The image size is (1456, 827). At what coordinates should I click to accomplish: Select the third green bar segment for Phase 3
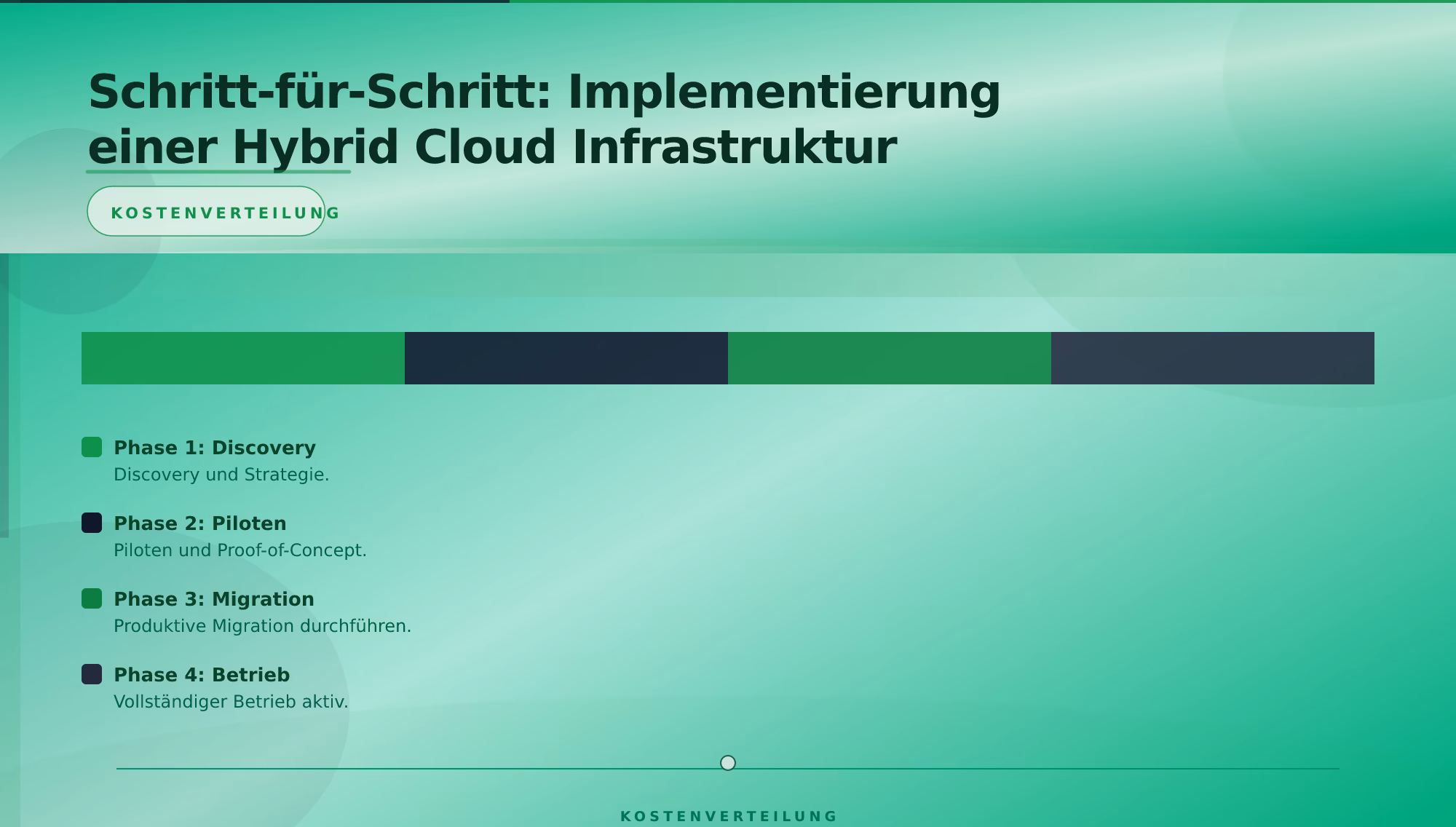(890, 358)
